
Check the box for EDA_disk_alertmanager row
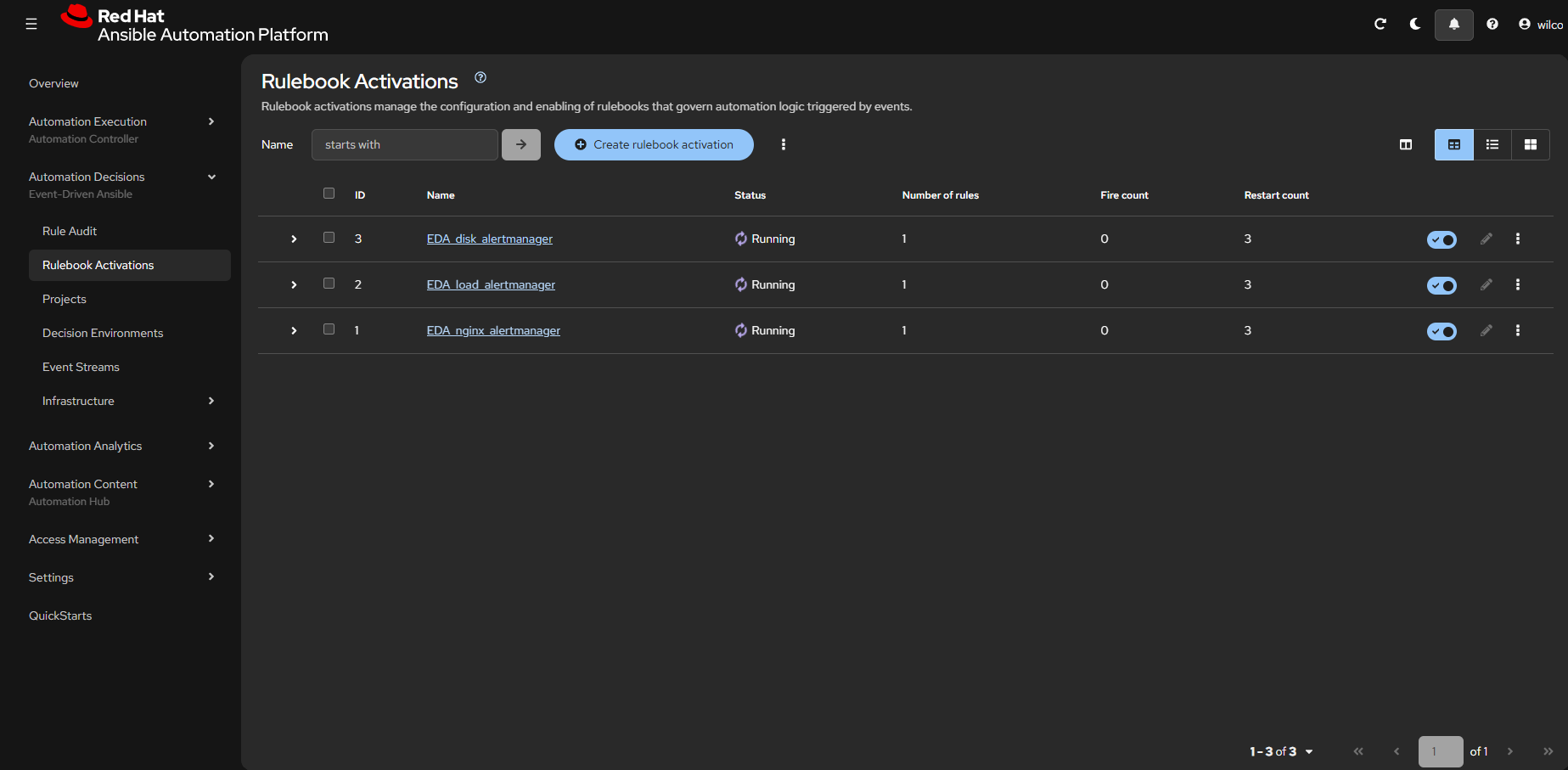[329, 238]
